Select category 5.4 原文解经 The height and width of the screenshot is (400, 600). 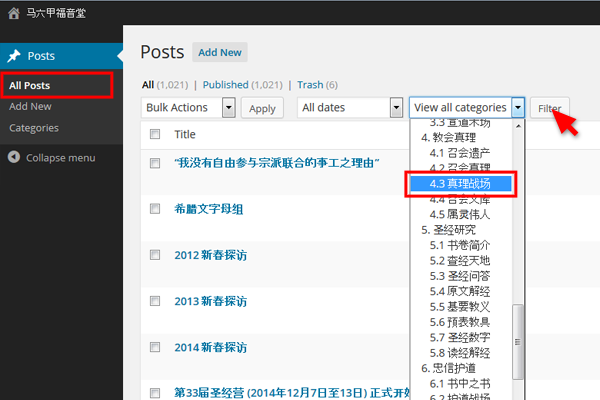point(460,291)
